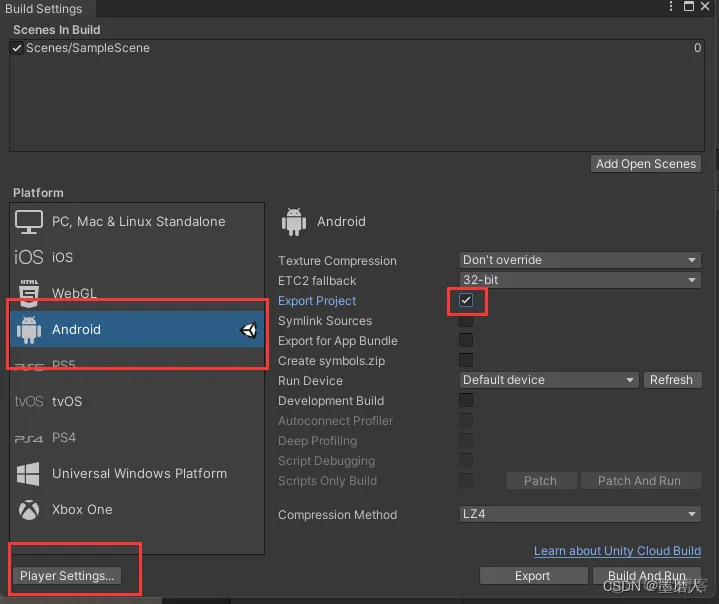Open Player Settings
This screenshot has width=719, height=604.
tap(67, 576)
